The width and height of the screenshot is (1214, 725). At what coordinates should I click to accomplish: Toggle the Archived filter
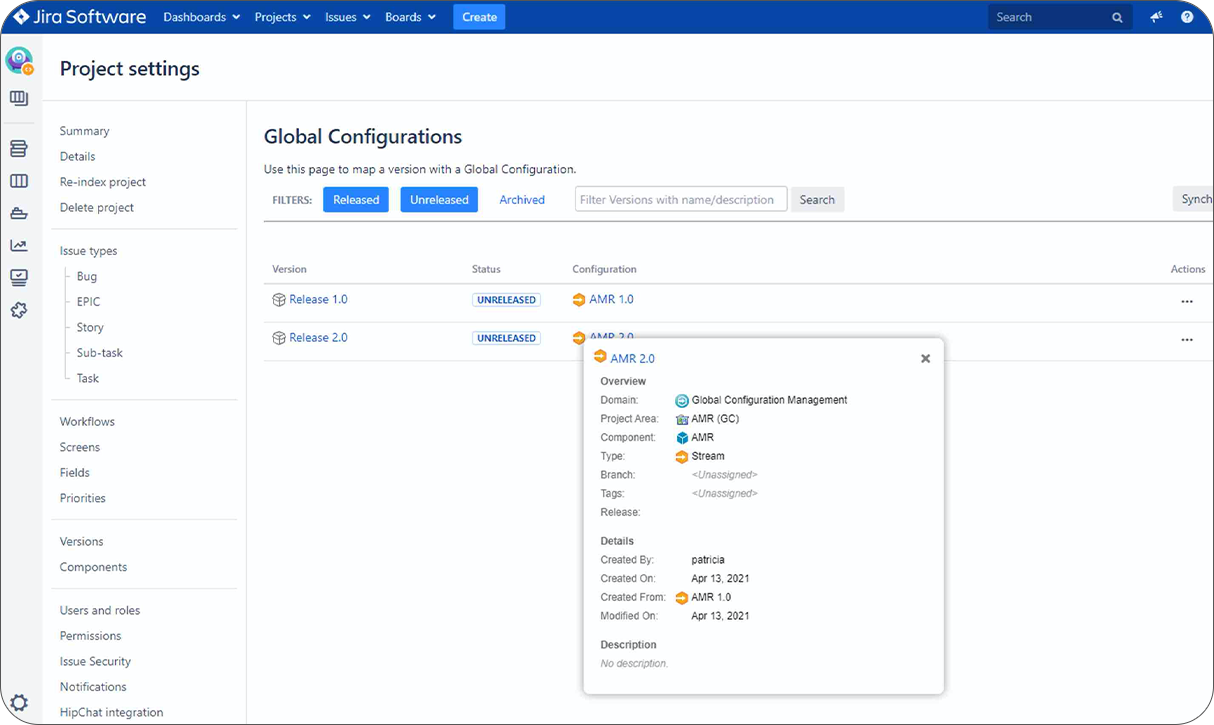click(522, 200)
